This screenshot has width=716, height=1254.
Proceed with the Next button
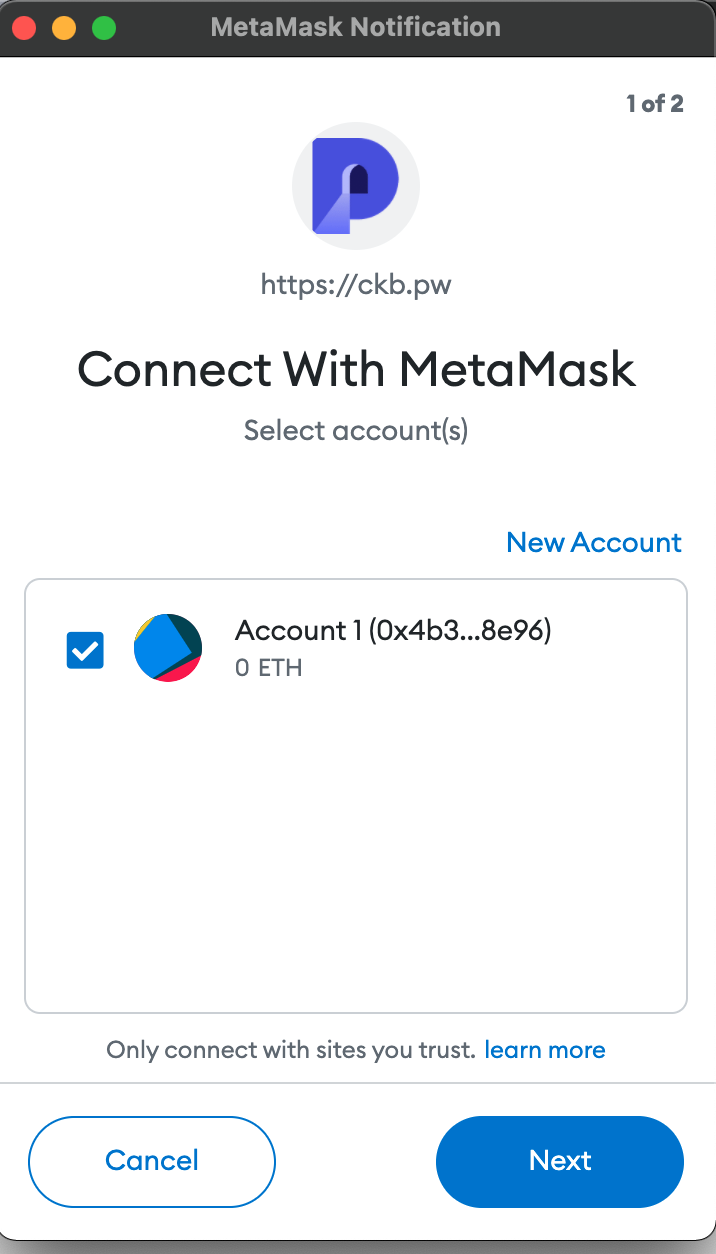tap(560, 1160)
